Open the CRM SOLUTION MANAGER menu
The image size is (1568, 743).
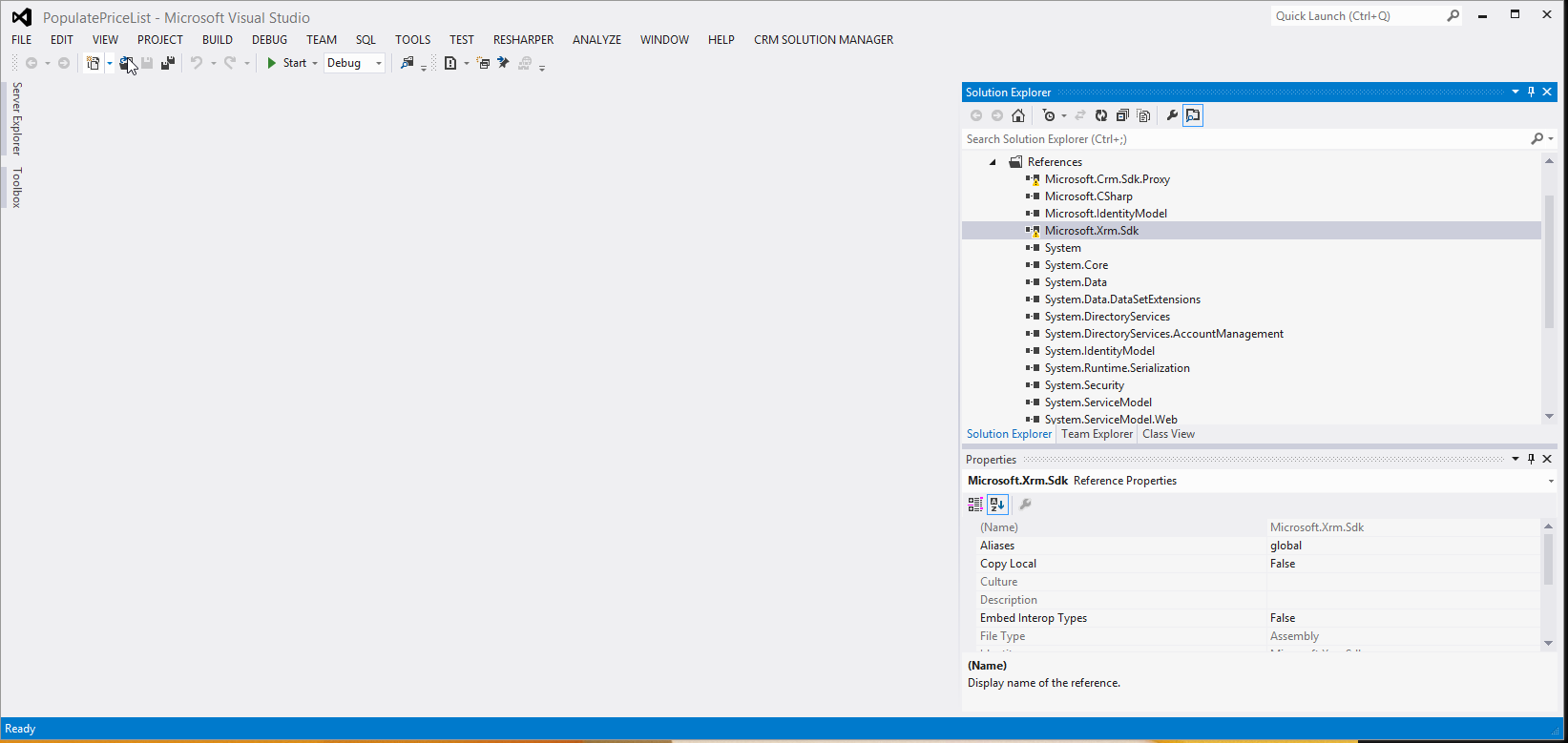[824, 39]
